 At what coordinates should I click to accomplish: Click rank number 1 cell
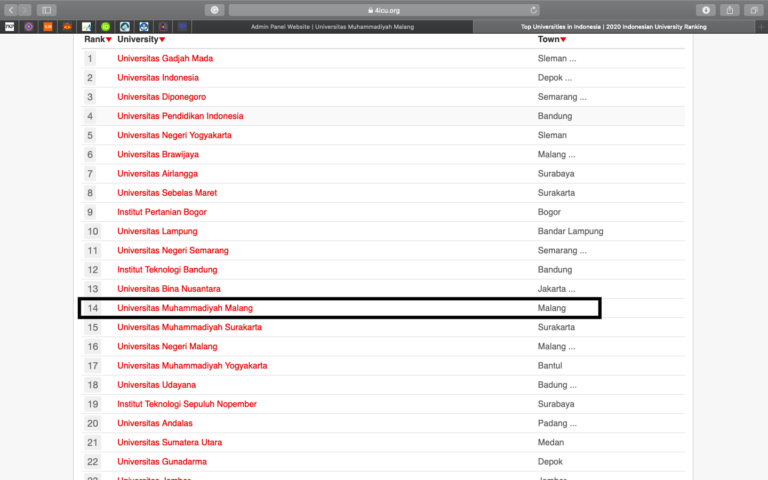click(x=90, y=58)
